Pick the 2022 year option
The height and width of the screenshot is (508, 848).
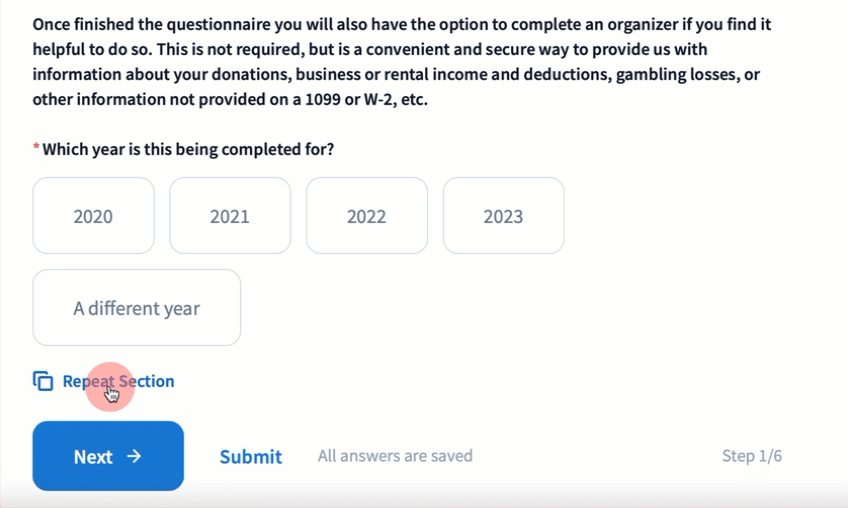pos(366,216)
